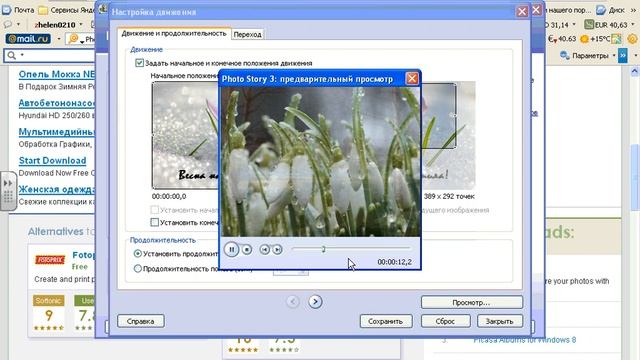Open the Автобетононасос ad link

click(x=56, y=103)
